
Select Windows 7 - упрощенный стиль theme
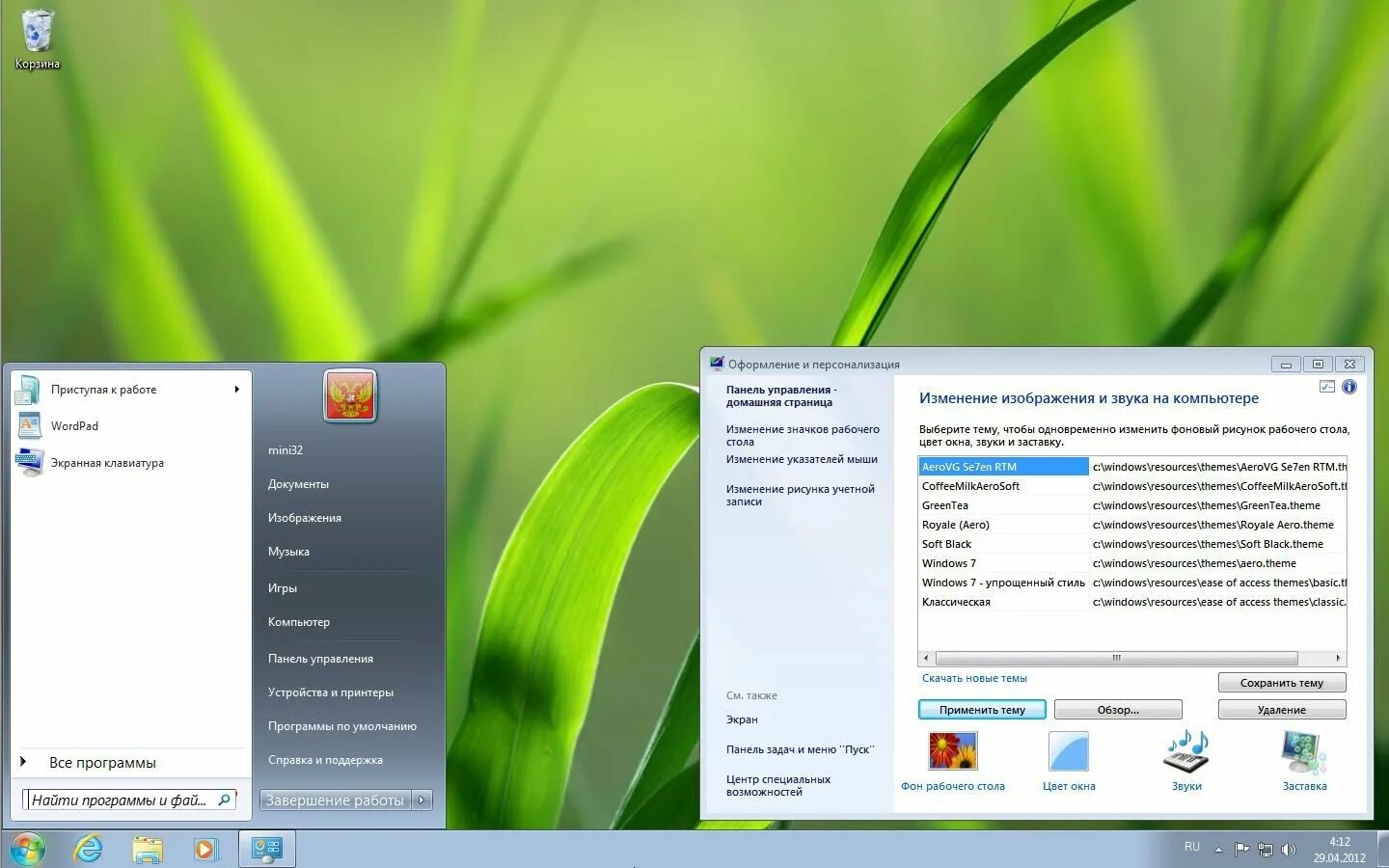click(x=1132, y=583)
